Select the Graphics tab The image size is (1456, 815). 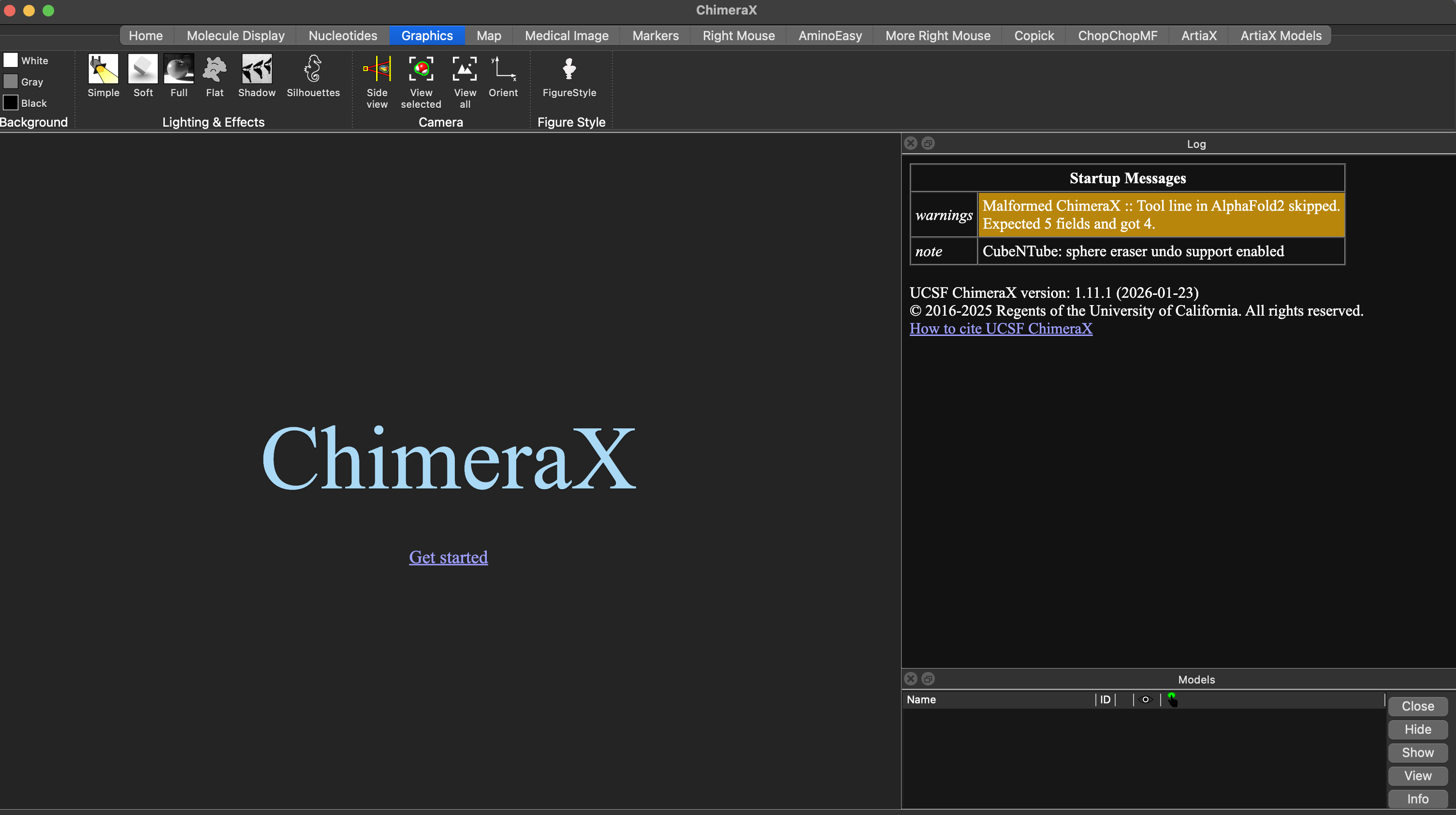(427, 36)
